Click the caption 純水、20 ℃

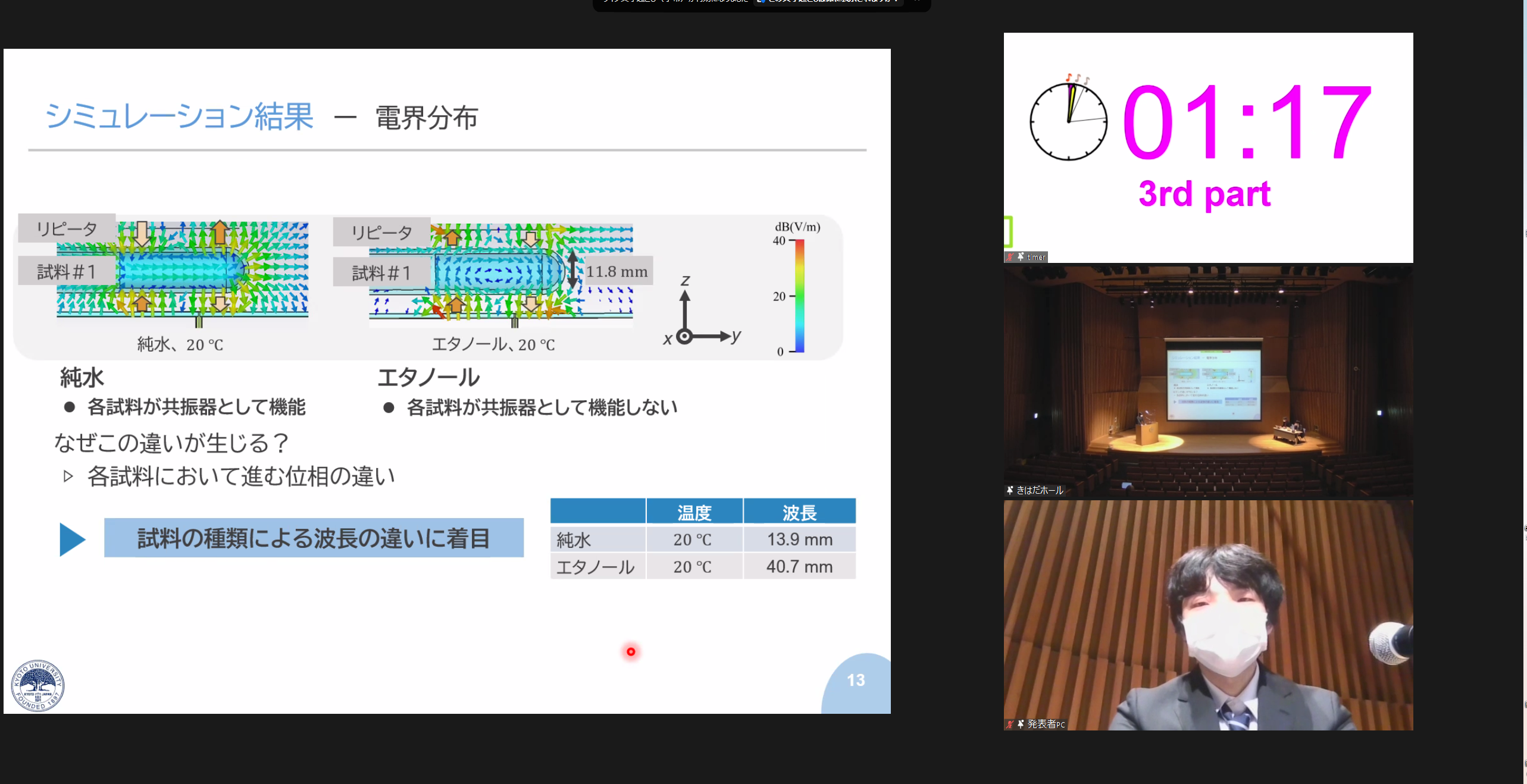click(180, 344)
